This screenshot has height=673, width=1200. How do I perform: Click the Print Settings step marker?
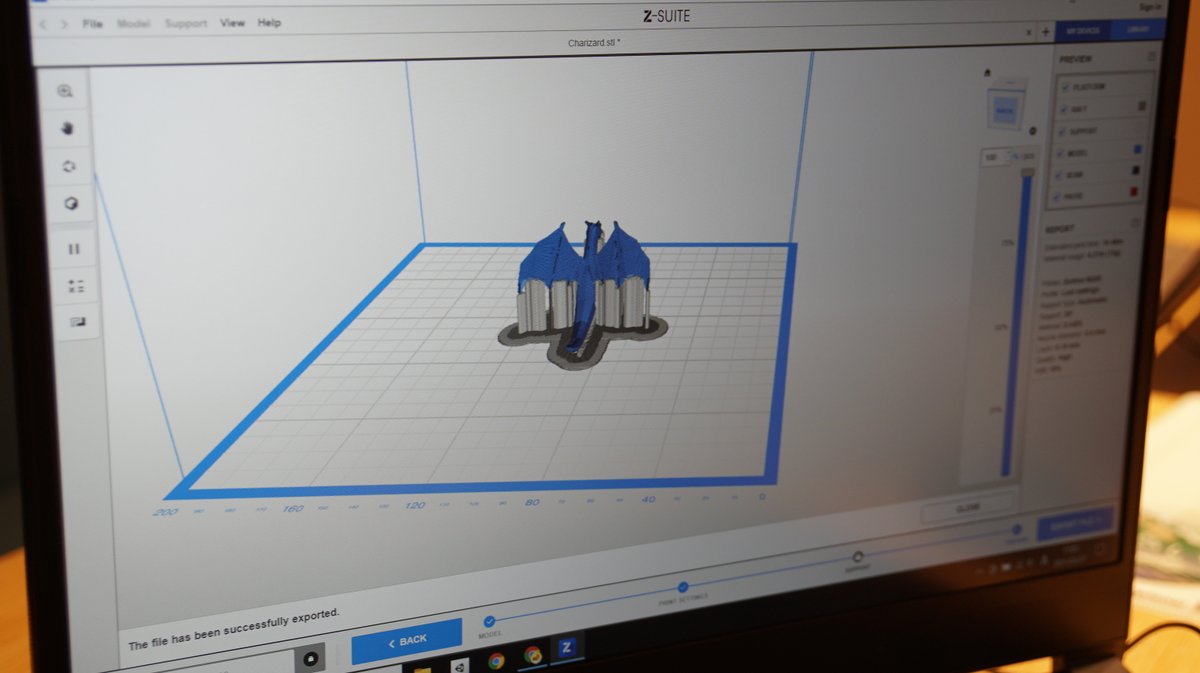point(683,587)
